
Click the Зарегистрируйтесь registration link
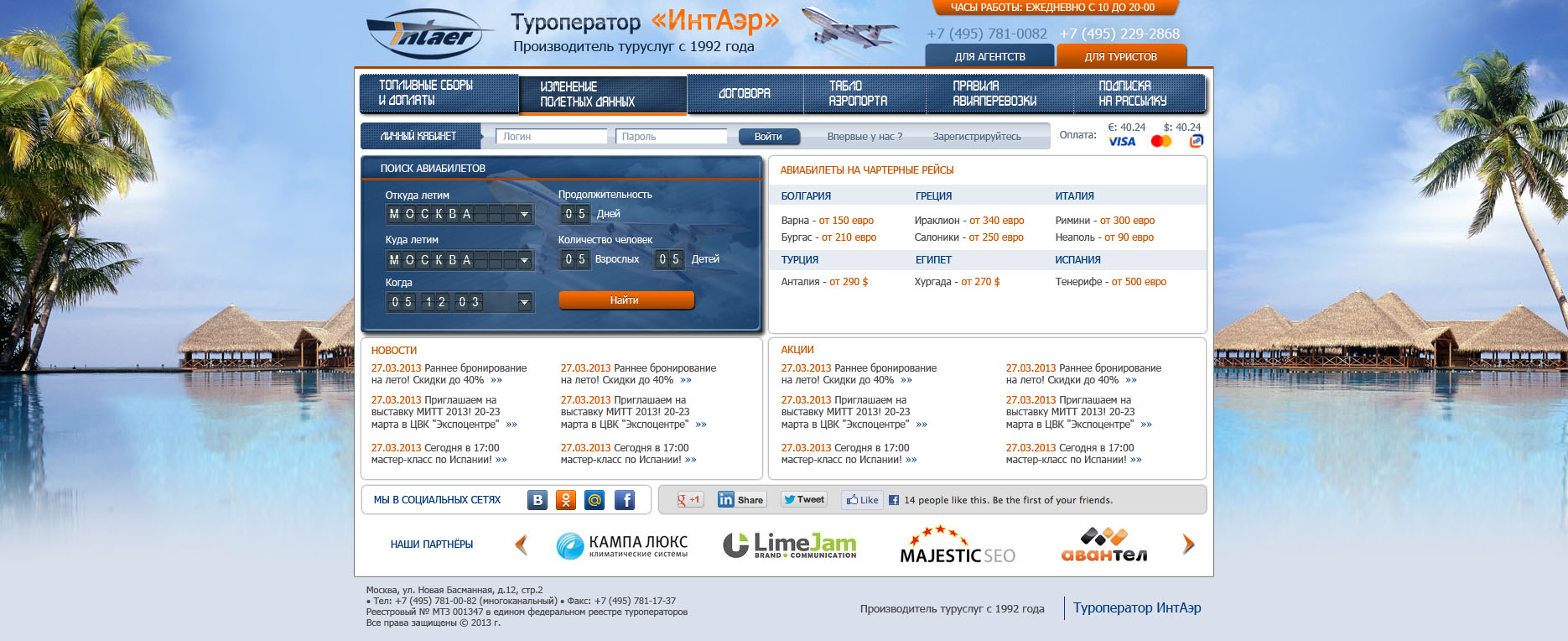977,137
